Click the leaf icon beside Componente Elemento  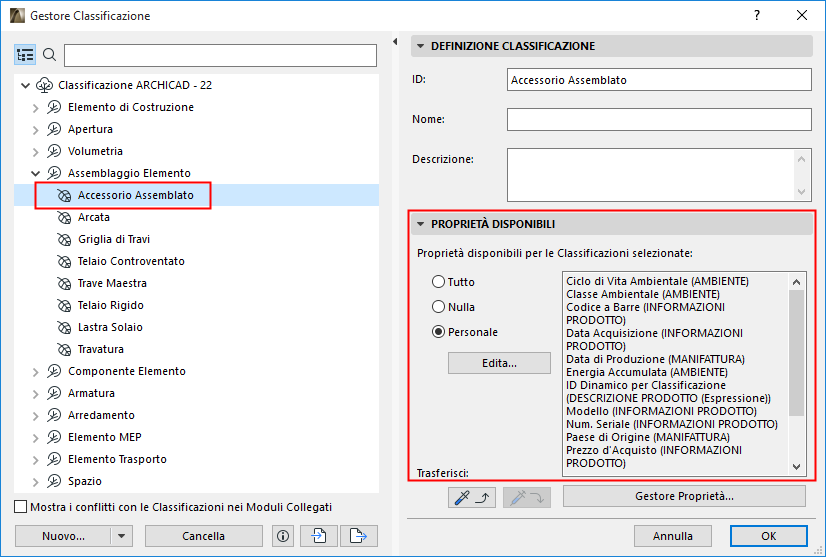click(x=54, y=371)
